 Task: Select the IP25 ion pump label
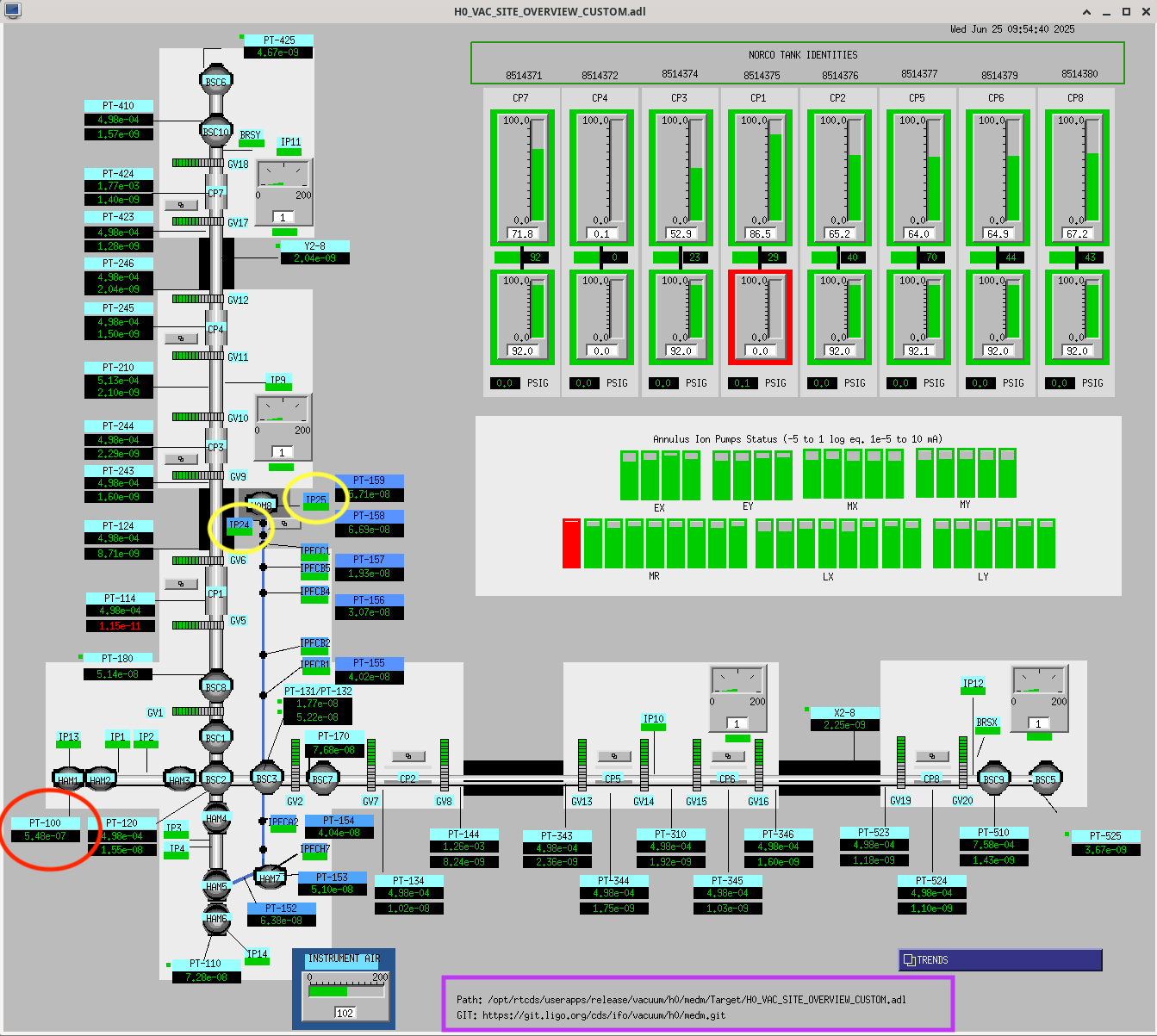(315, 499)
